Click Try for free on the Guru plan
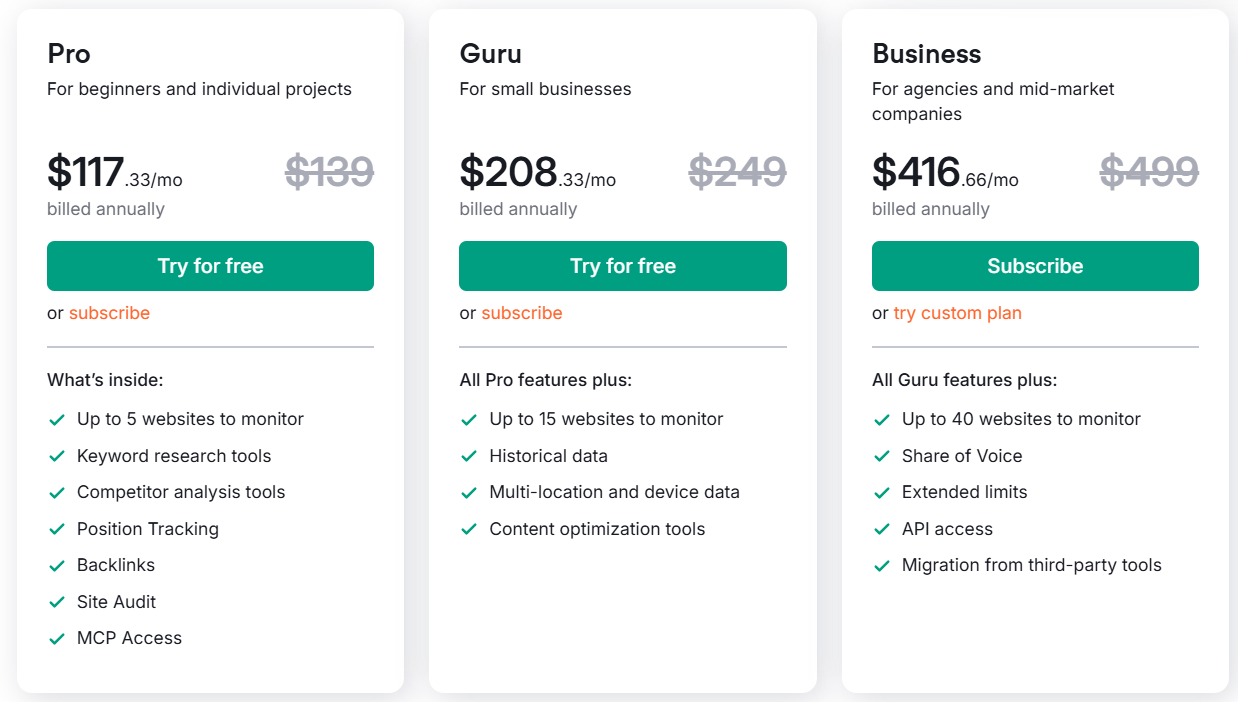This screenshot has height=702, width=1238. (622, 266)
